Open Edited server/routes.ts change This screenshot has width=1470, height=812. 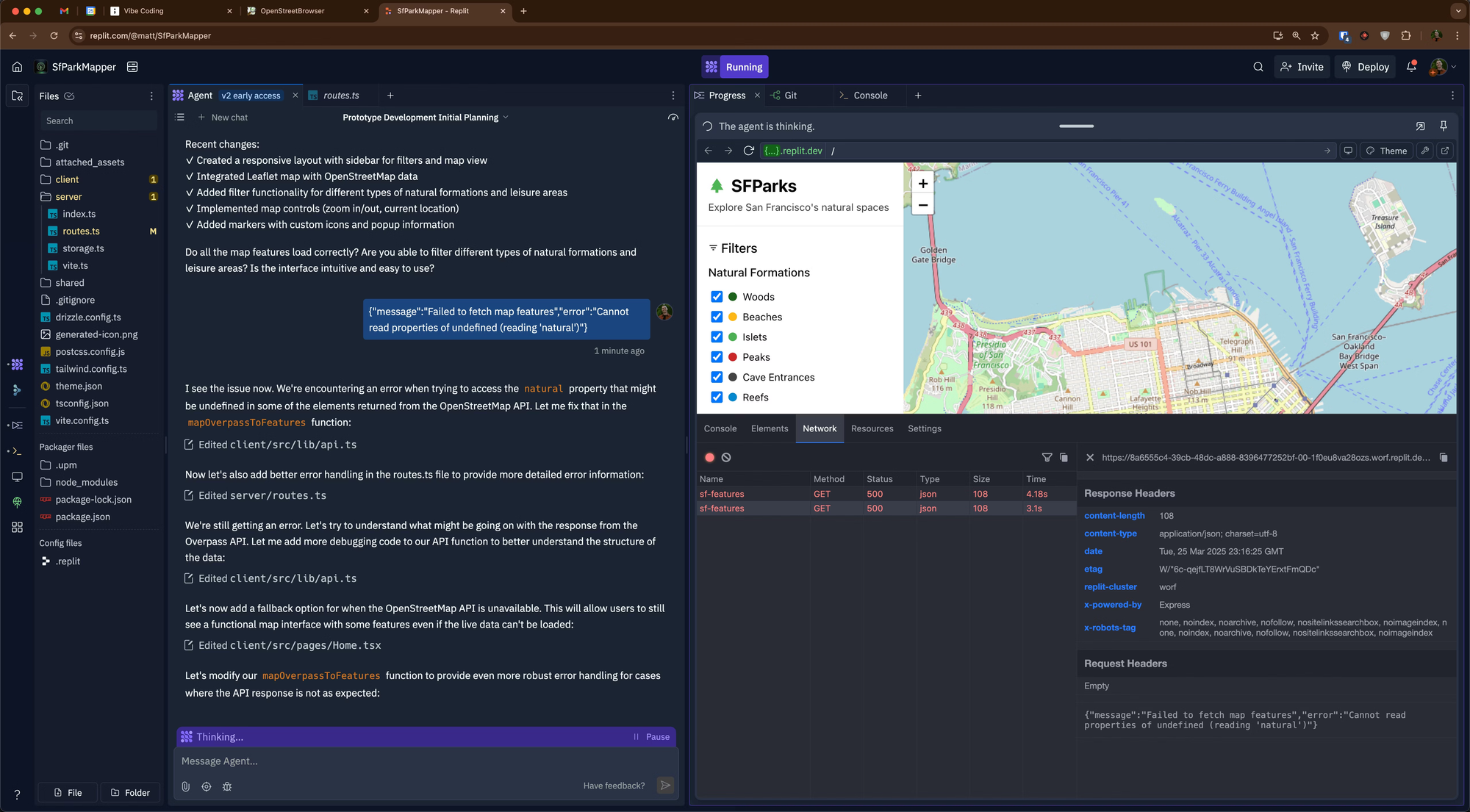(x=255, y=496)
